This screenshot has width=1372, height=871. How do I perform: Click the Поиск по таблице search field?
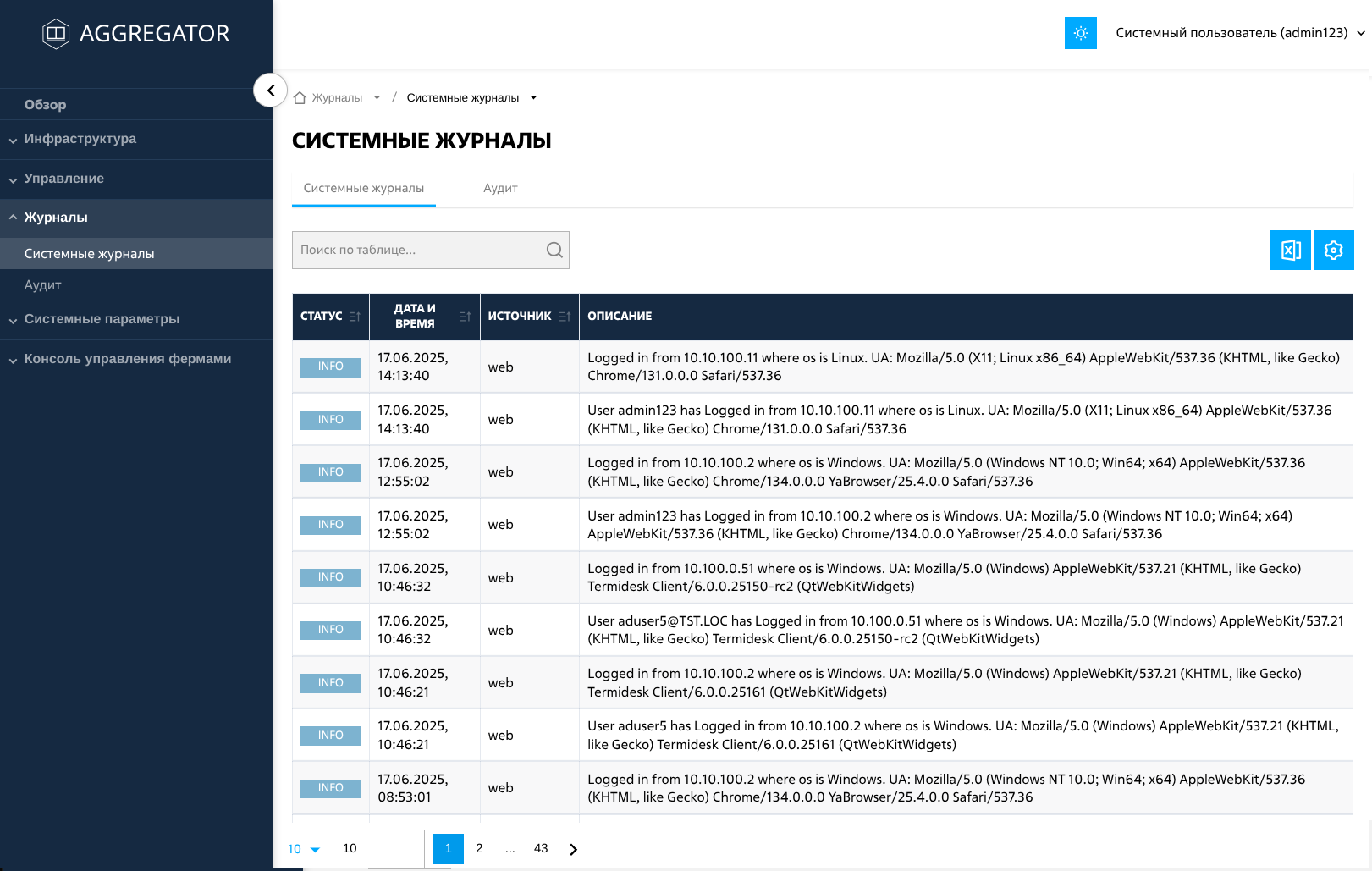[x=419, y=251]
